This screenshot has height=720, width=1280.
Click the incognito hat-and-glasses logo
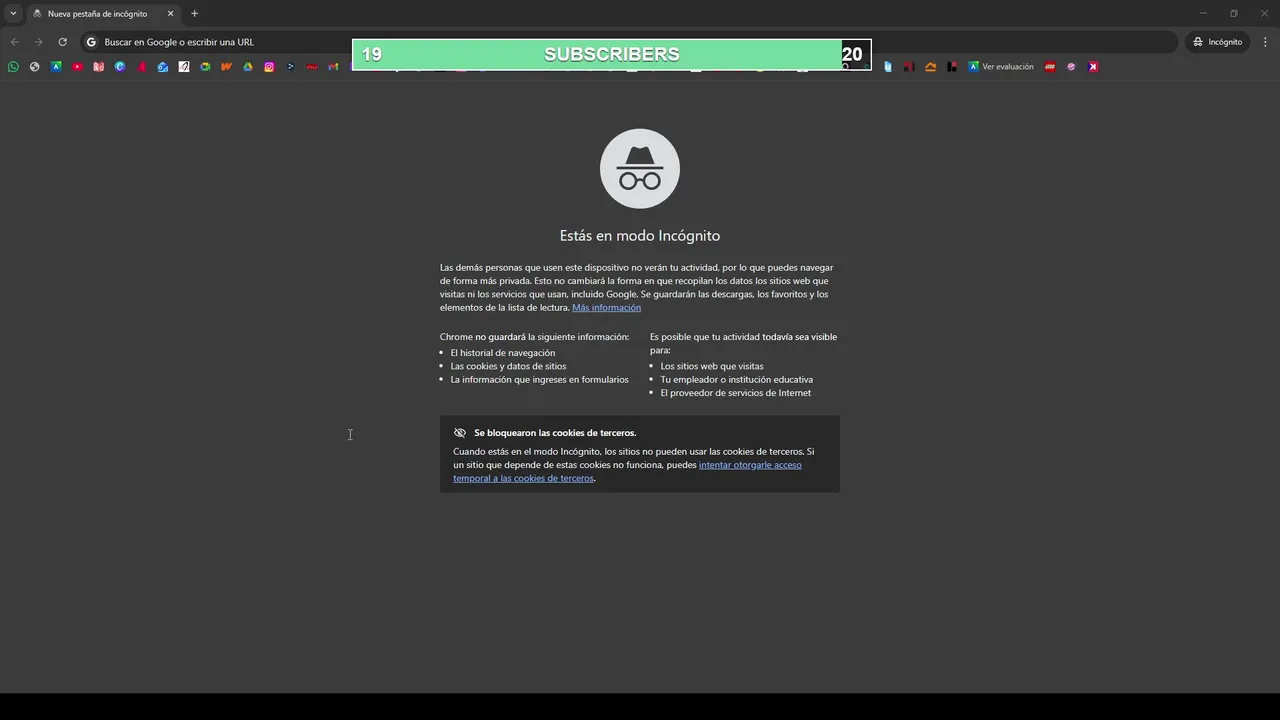coord(640,168)
